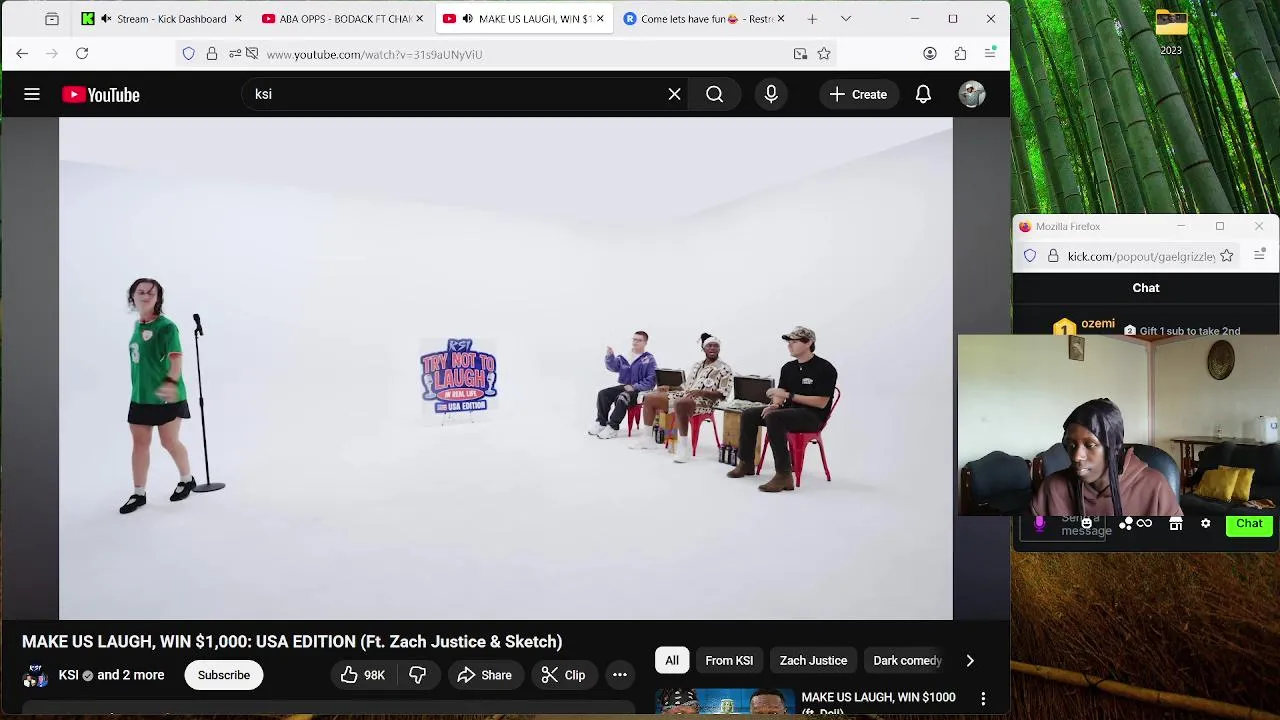Switch to 'Come lets have fun' tab
This screenshot has width=1280, height=720.
click(x=703, y=18)
